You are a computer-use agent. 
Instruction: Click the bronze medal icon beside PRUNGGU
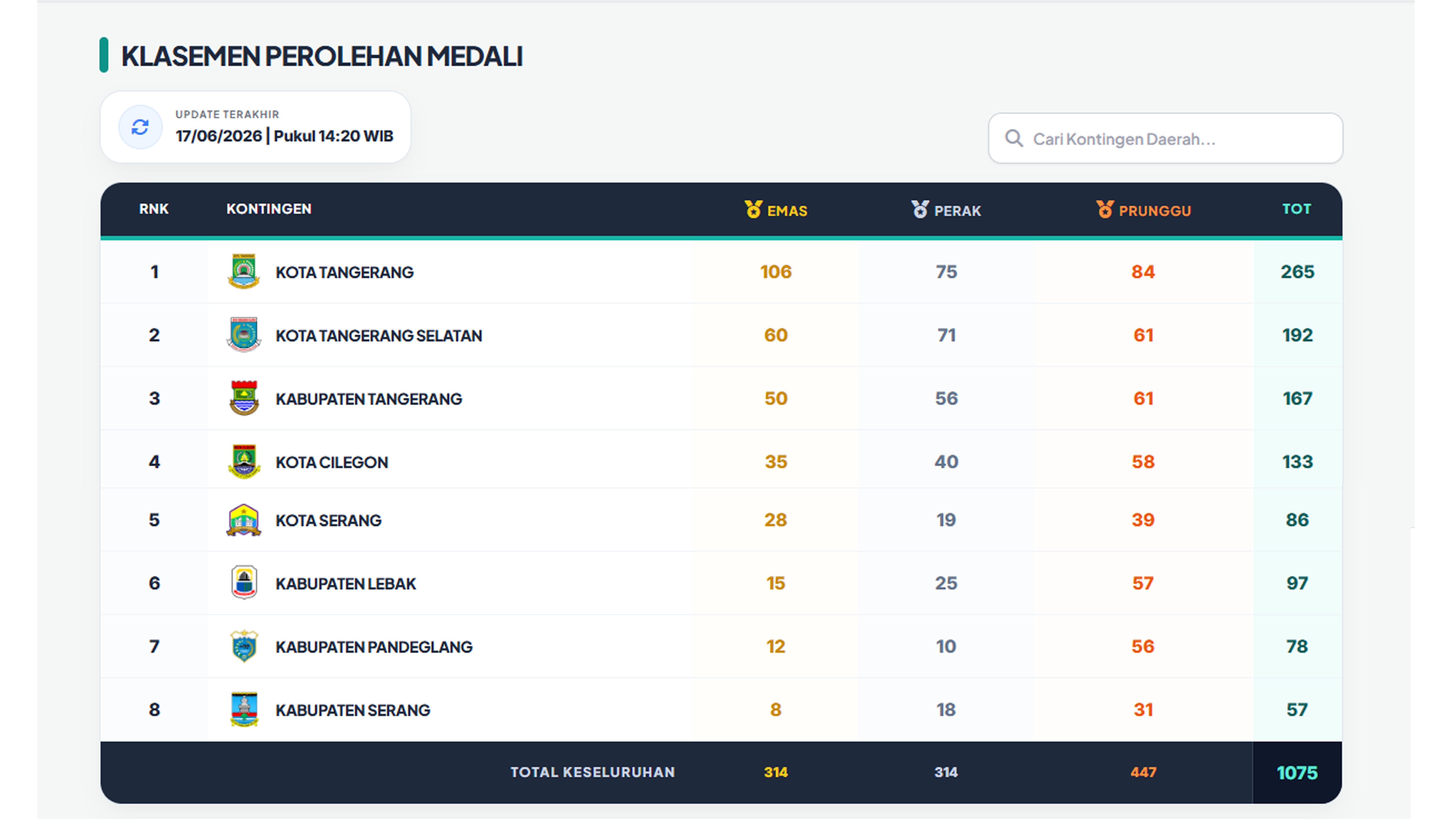1105,209
